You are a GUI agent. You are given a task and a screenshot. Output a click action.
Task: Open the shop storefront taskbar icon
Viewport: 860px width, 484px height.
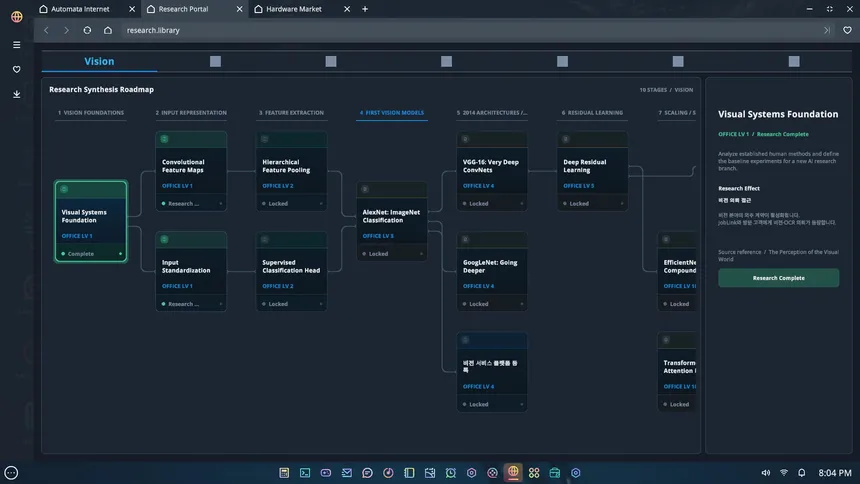tap(555, 472)
